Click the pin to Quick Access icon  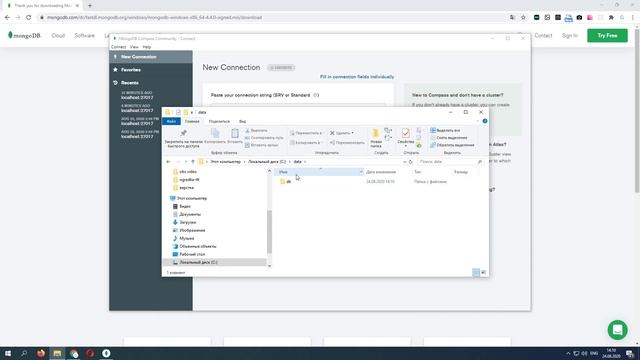pyautogui.click(x=183, y=133)
